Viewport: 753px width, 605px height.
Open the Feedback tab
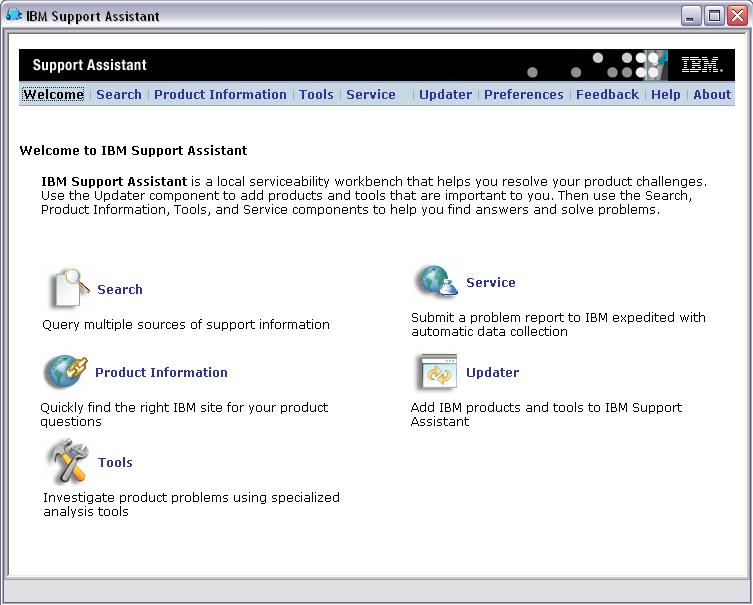click(x=607, y=95)
